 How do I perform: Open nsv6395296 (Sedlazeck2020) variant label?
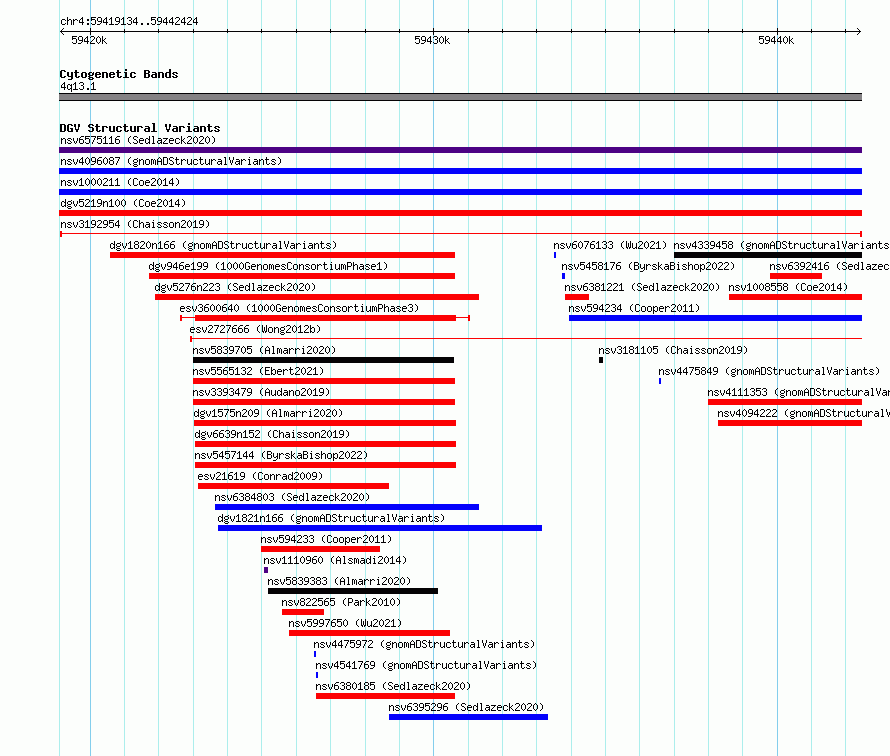tap(466, 707)
